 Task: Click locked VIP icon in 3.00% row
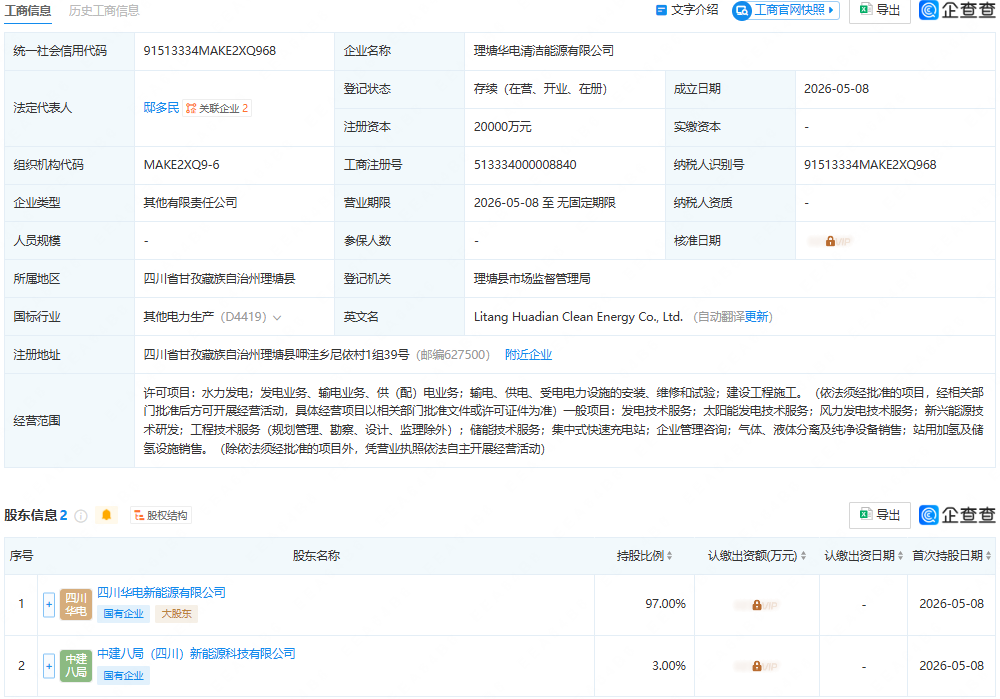click(756, 666)
